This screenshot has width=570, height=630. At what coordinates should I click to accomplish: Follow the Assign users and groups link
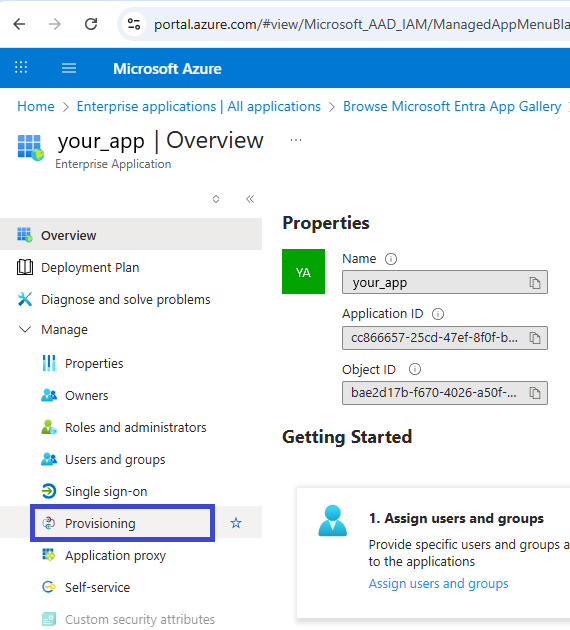[439, 583]
